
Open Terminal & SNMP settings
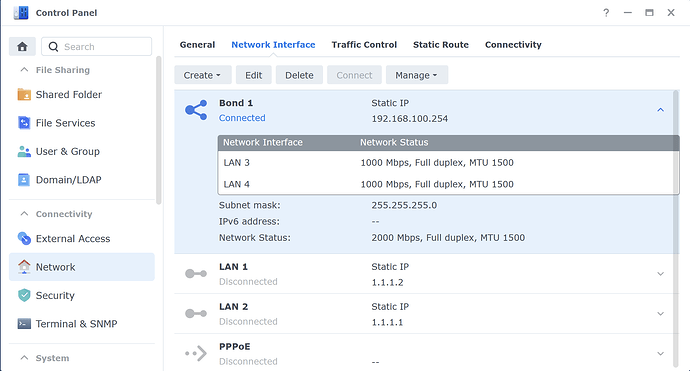click(x=81, y=324)
